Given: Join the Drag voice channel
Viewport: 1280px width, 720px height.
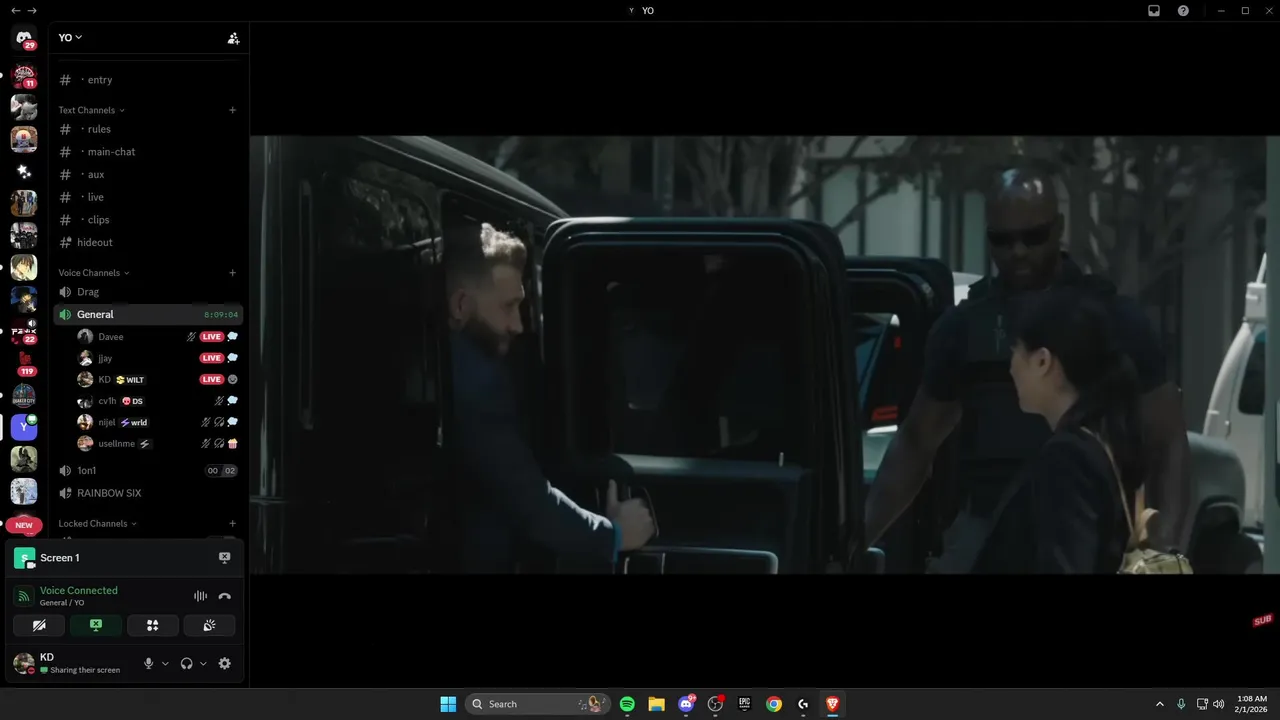Looking at the screenshot, I should point(148,292).
